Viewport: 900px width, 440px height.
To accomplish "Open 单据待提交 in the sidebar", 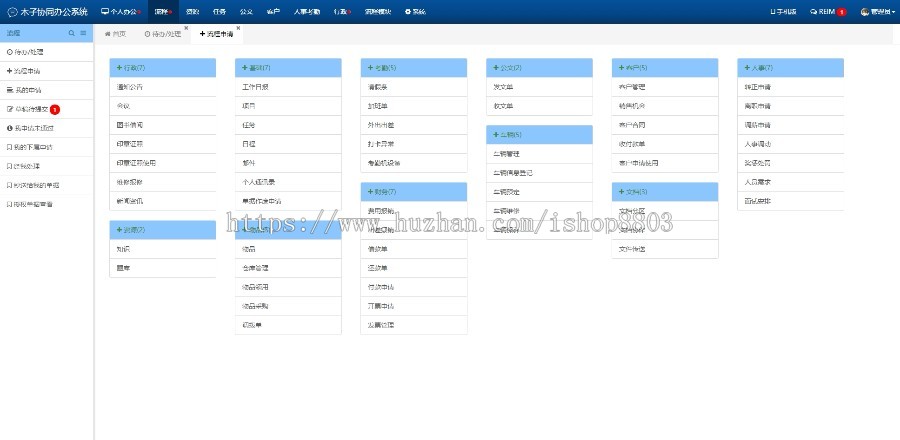I will coord(46,109).
